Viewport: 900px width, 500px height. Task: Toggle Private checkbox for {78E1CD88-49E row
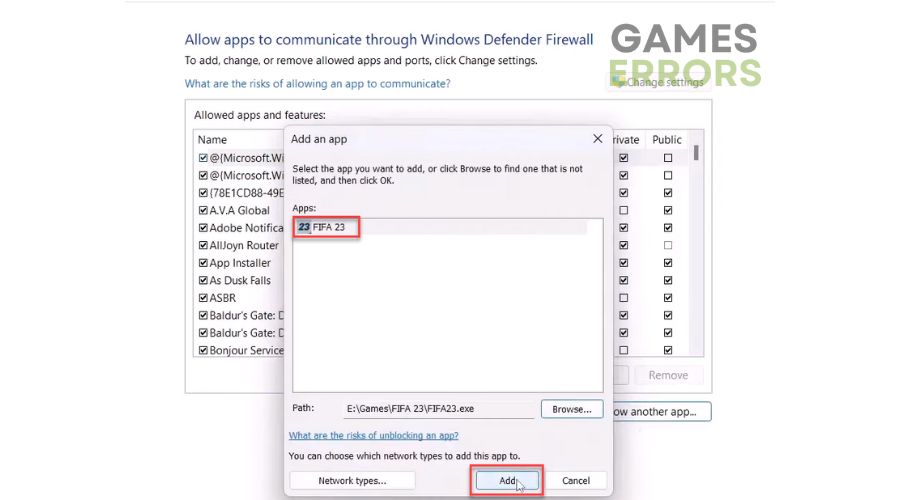tap(623, 193)
